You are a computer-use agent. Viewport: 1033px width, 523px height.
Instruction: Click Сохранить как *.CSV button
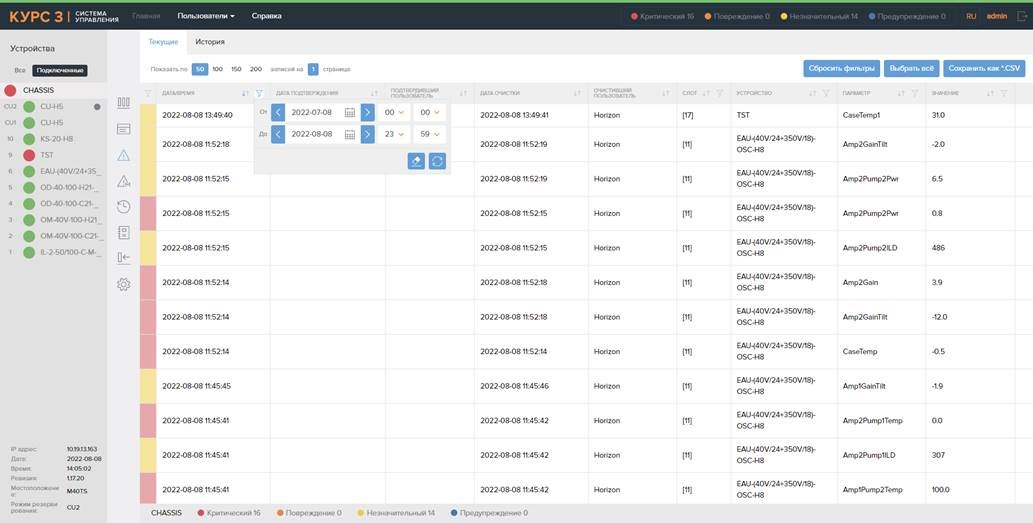(984, 68)
